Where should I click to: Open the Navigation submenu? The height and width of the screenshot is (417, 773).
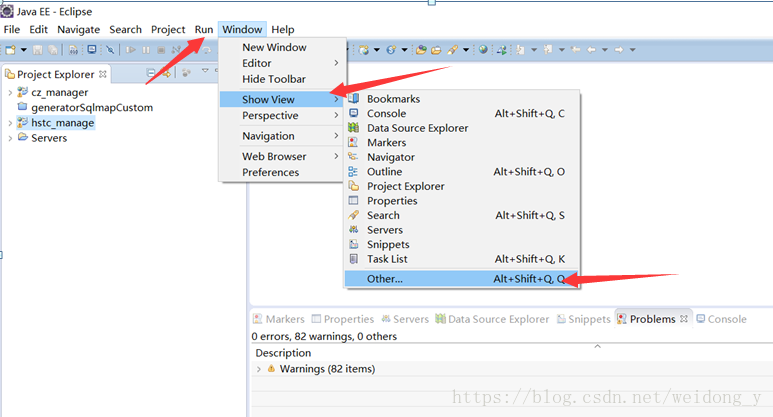(282, 136)
